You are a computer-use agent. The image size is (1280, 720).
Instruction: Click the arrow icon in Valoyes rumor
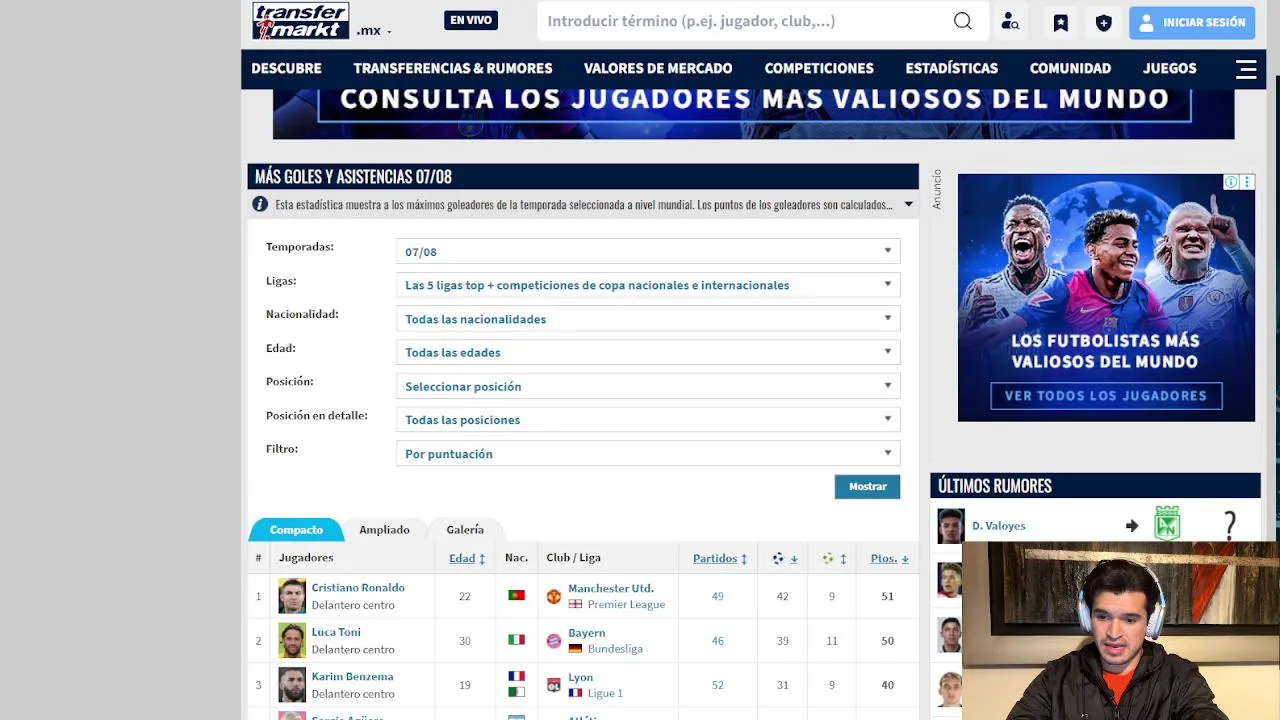(x=1132, y=526)
